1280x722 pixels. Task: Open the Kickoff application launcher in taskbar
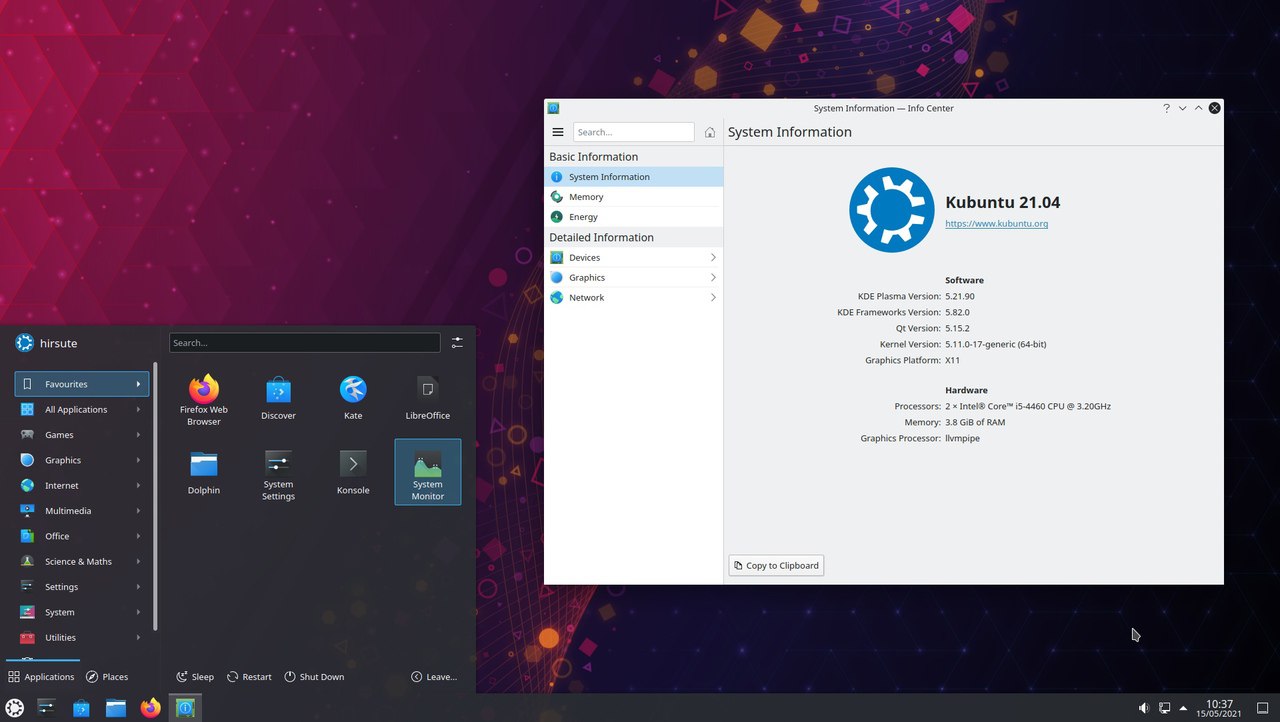[x=15, y=708]
